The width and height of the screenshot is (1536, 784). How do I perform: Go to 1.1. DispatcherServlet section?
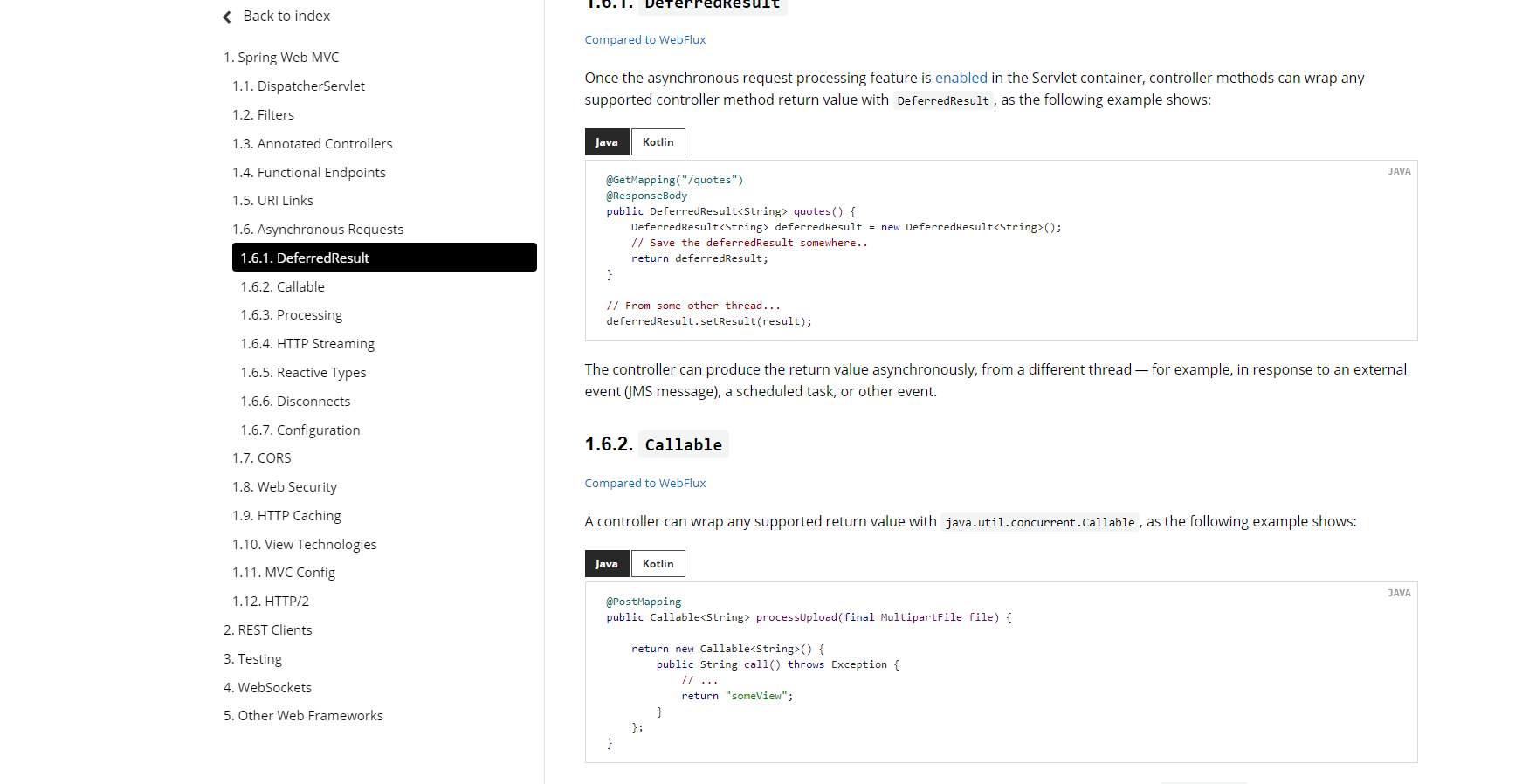coord(299,86)
